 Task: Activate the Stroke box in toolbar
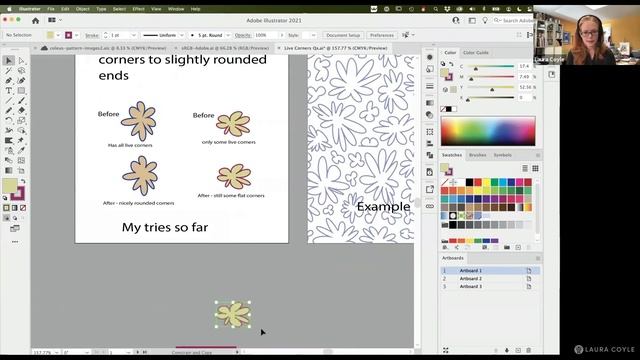pyautogui.click(x=18, y=193)
